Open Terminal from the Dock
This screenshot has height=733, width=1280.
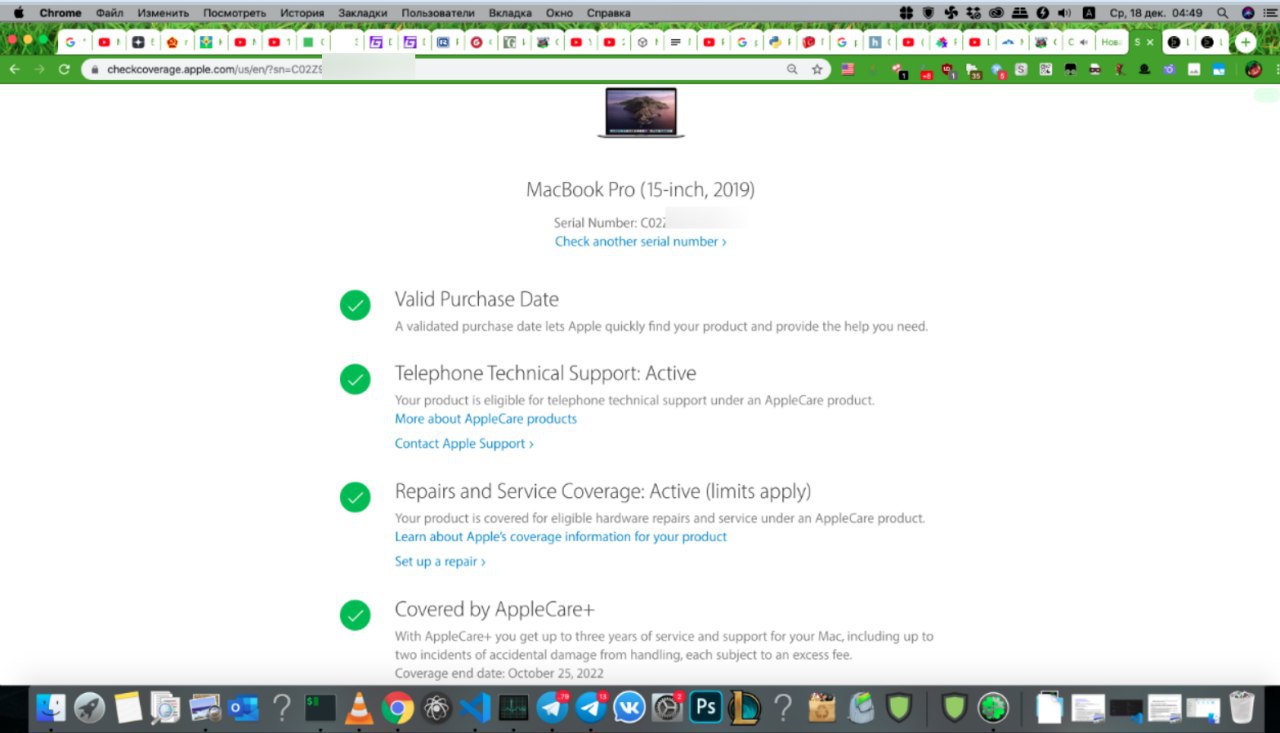point(320,708)
